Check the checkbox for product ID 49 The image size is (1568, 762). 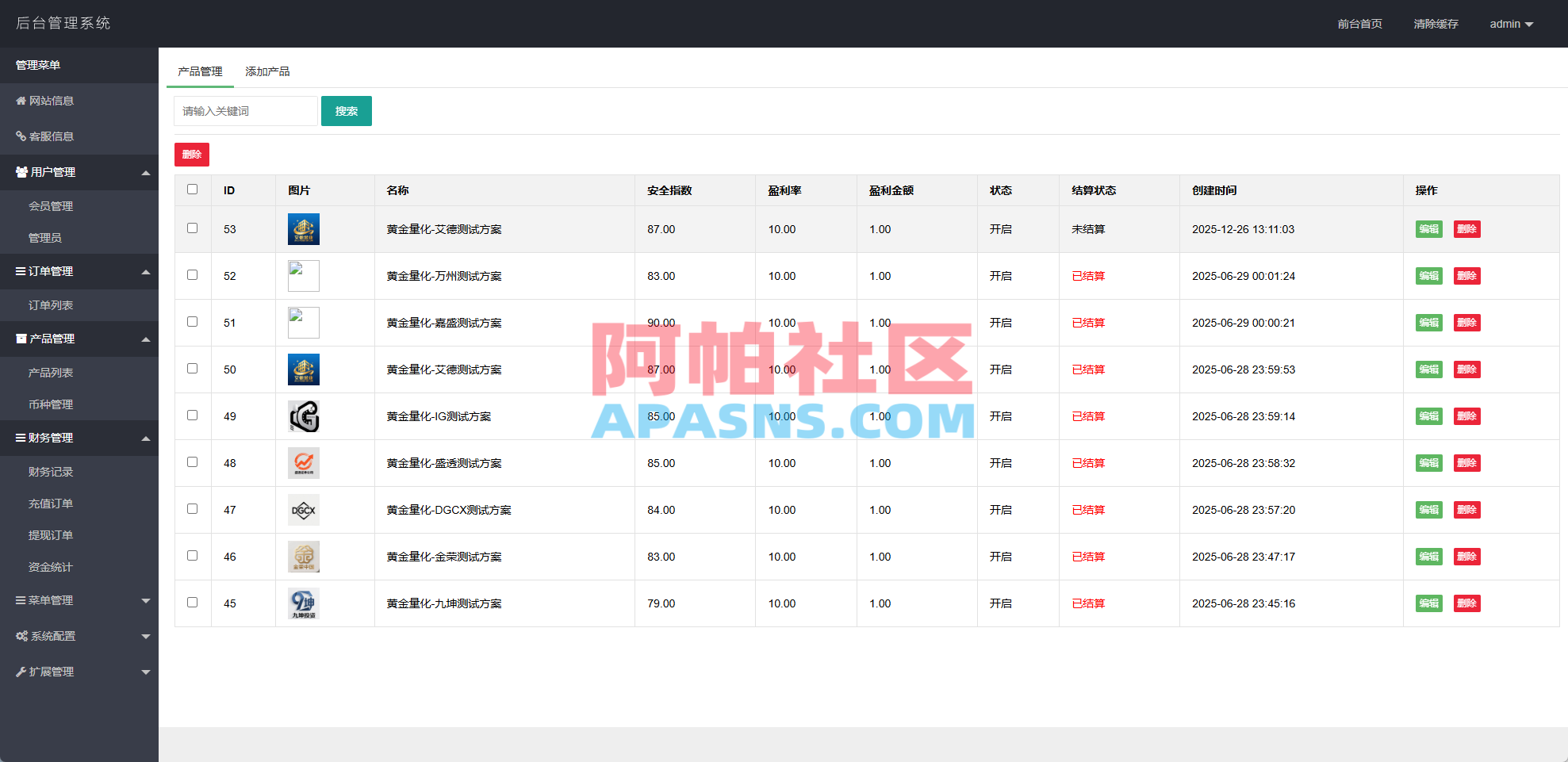click(x=192, y=415)
